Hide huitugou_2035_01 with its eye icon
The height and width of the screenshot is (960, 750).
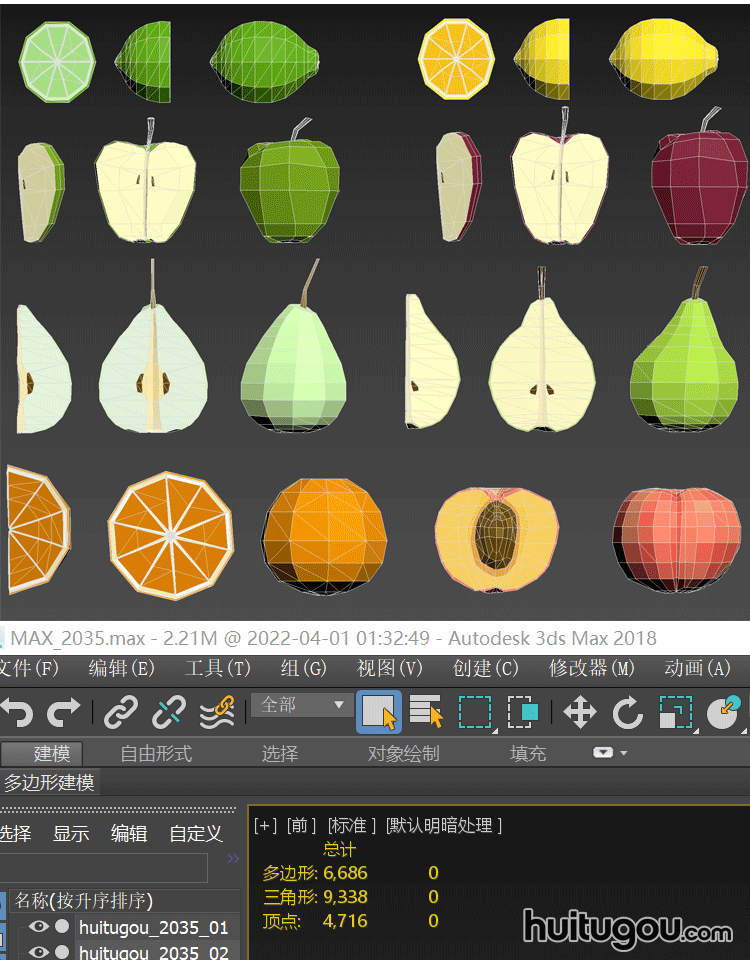(x=39, y=927)
